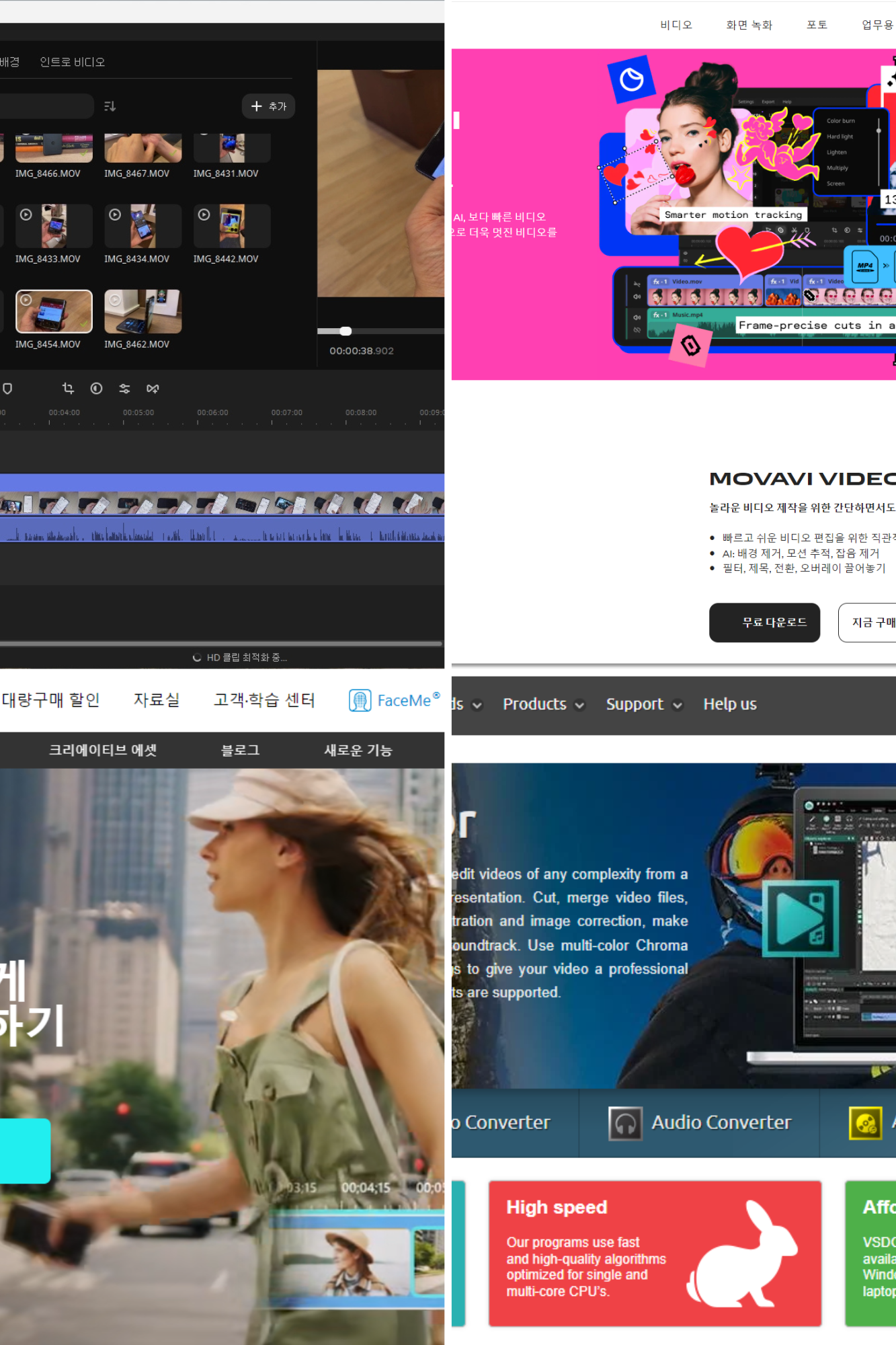Click the IMG_8454.MOV file name
This screenshot has width=896, height=1345.
point(48,344)
